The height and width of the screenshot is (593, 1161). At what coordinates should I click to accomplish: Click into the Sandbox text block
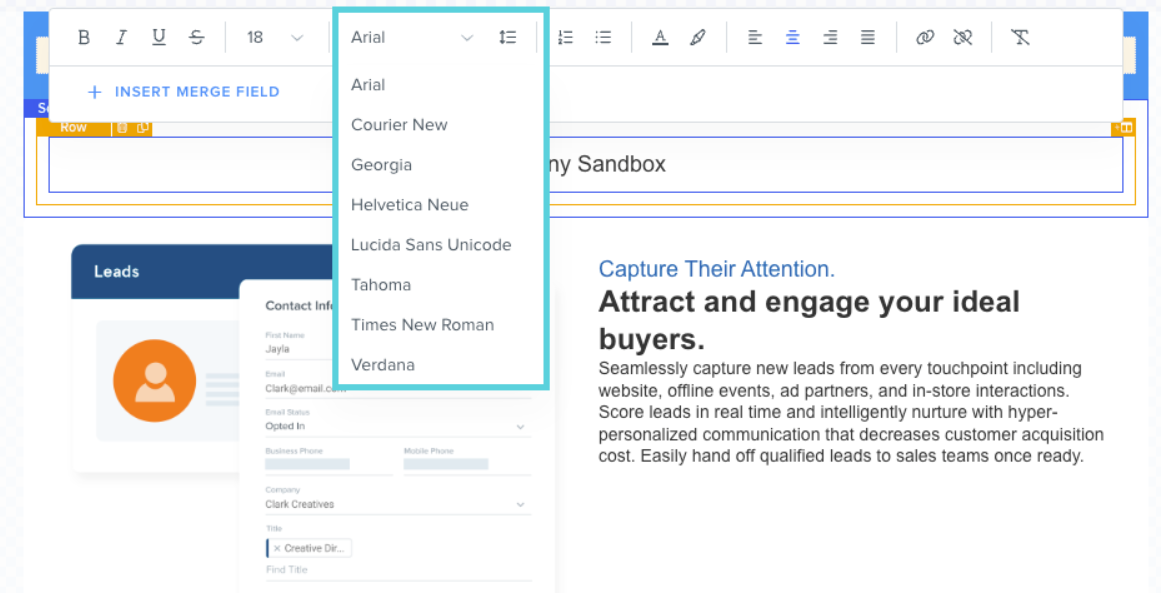coord(585,164)
